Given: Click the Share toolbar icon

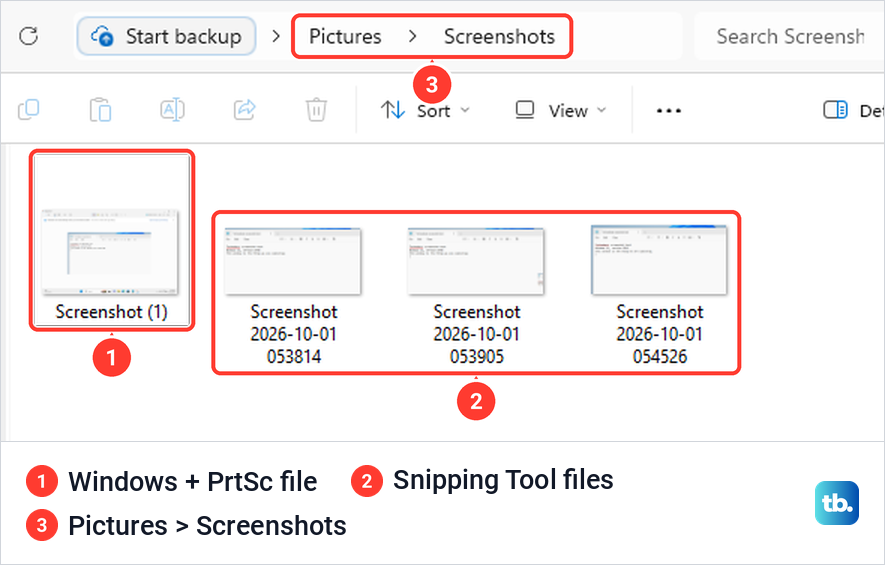Looking at the screenshot, I should [x=245, y=109].
